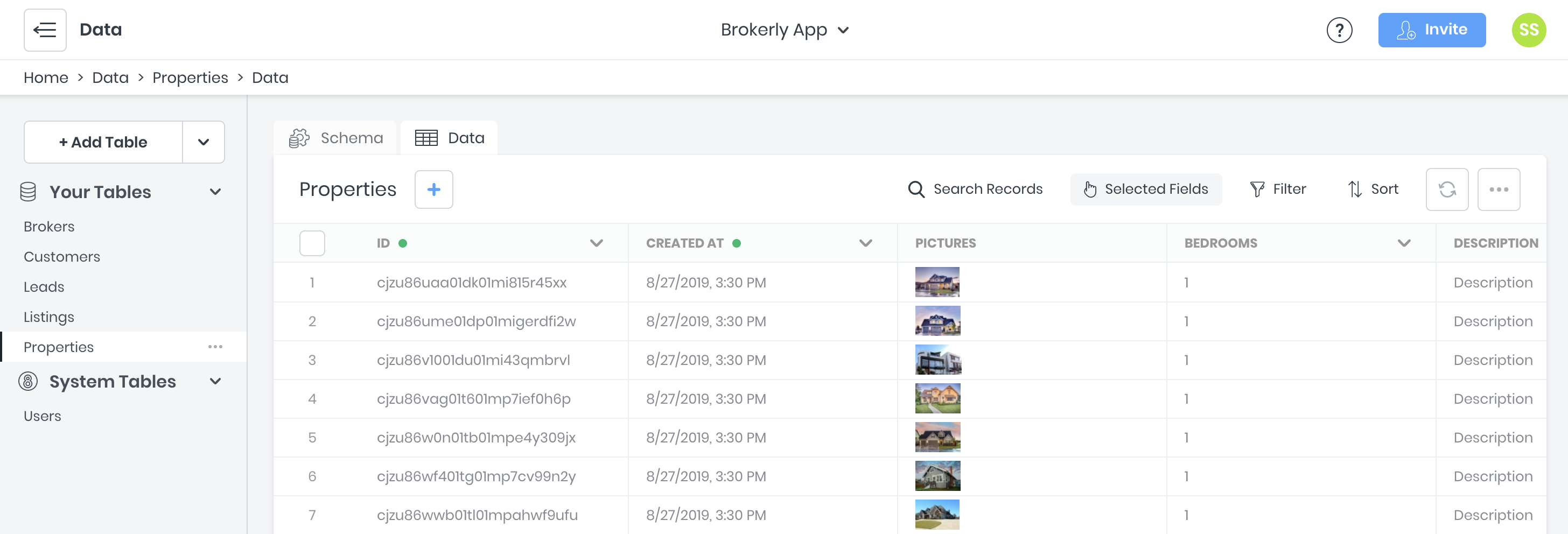
Task: Click the SS user avatar
Action: pyautogui.click(x=1528, y=30)
